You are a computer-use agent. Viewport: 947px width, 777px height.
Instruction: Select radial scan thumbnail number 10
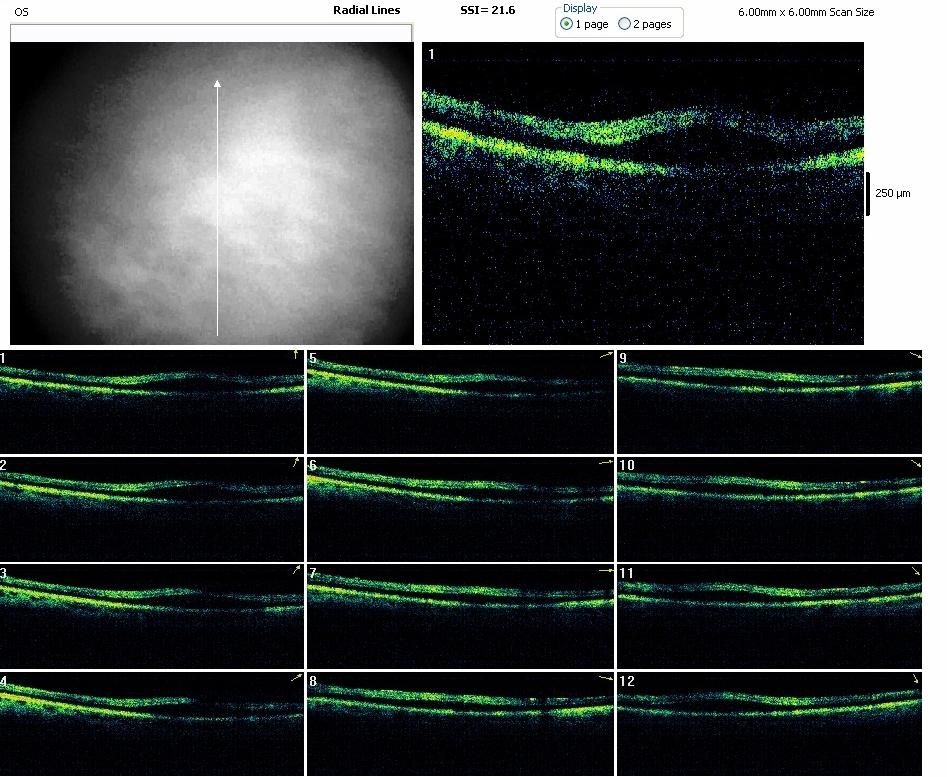[768, 508]
